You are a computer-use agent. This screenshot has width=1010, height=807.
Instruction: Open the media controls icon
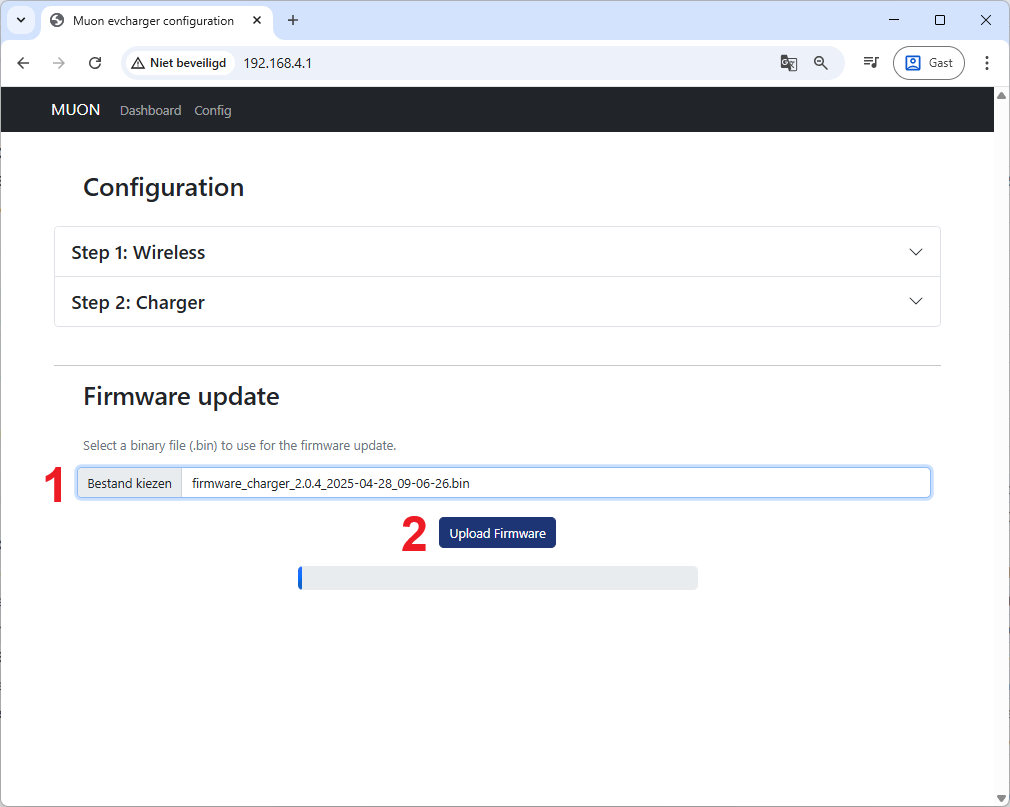[871, 63]
